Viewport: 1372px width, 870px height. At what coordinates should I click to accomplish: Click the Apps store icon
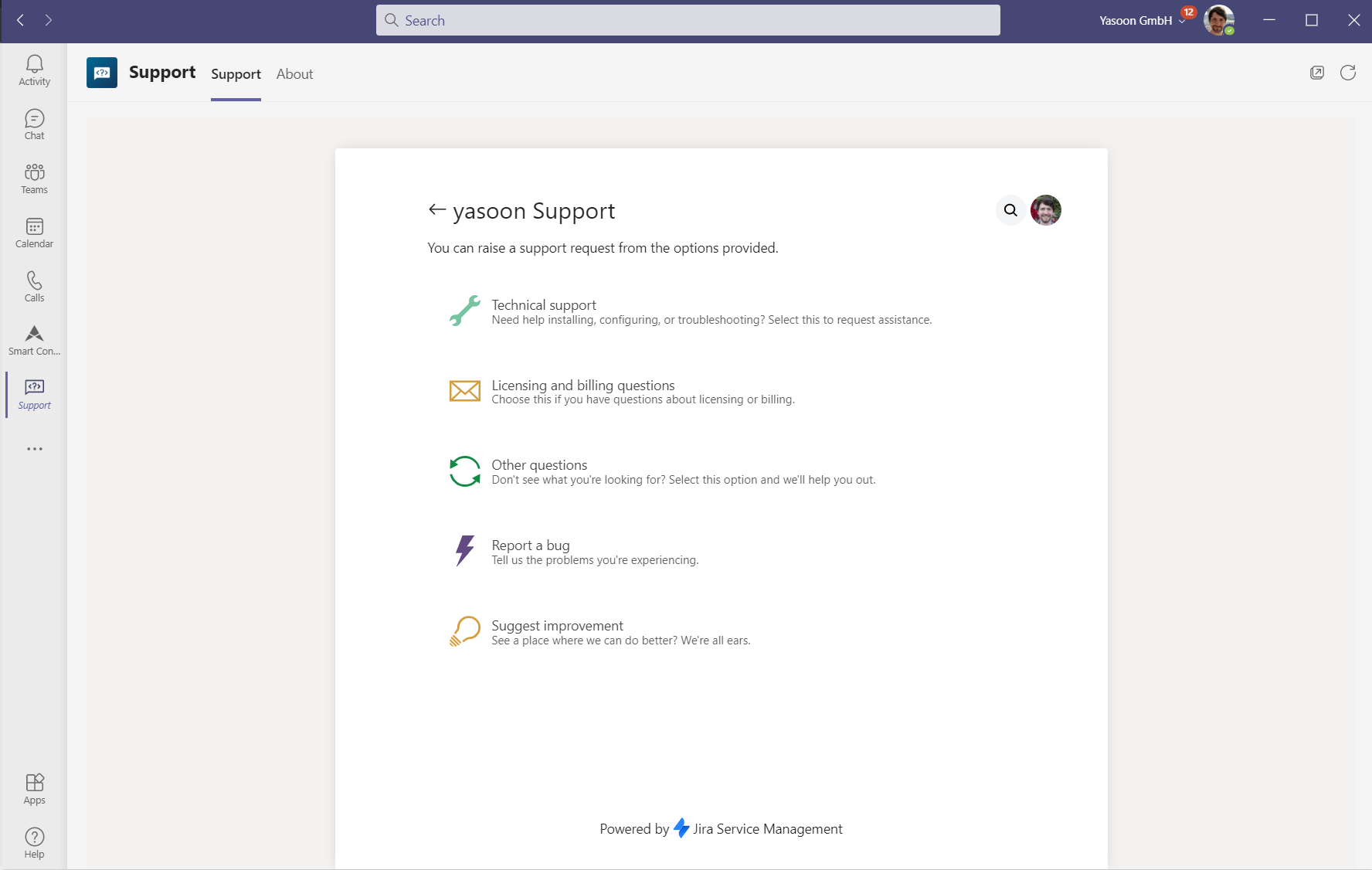point(34,789)
